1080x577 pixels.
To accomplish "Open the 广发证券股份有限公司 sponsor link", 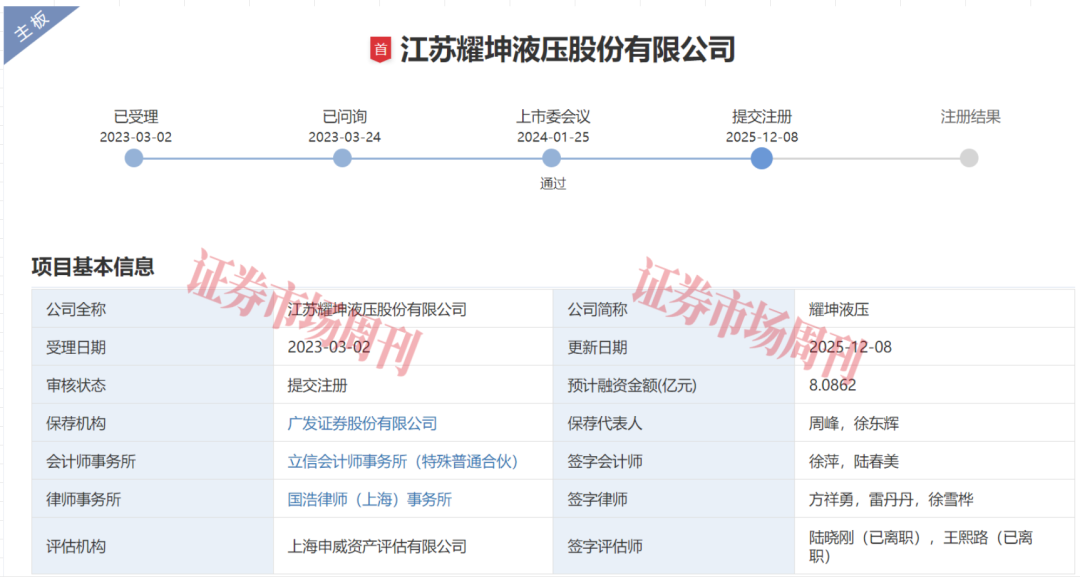I will [x=361, y=422].
